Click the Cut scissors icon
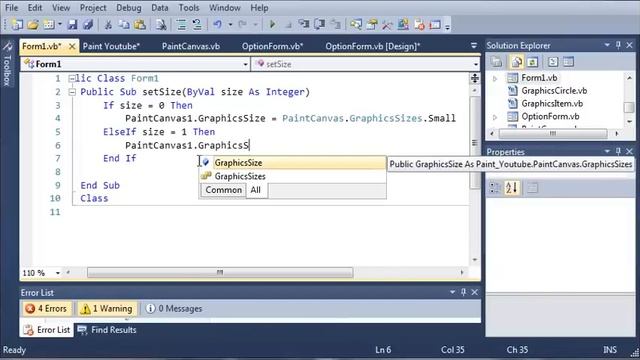The height and width of the screenshot is (360, 640). pos(108,24)
